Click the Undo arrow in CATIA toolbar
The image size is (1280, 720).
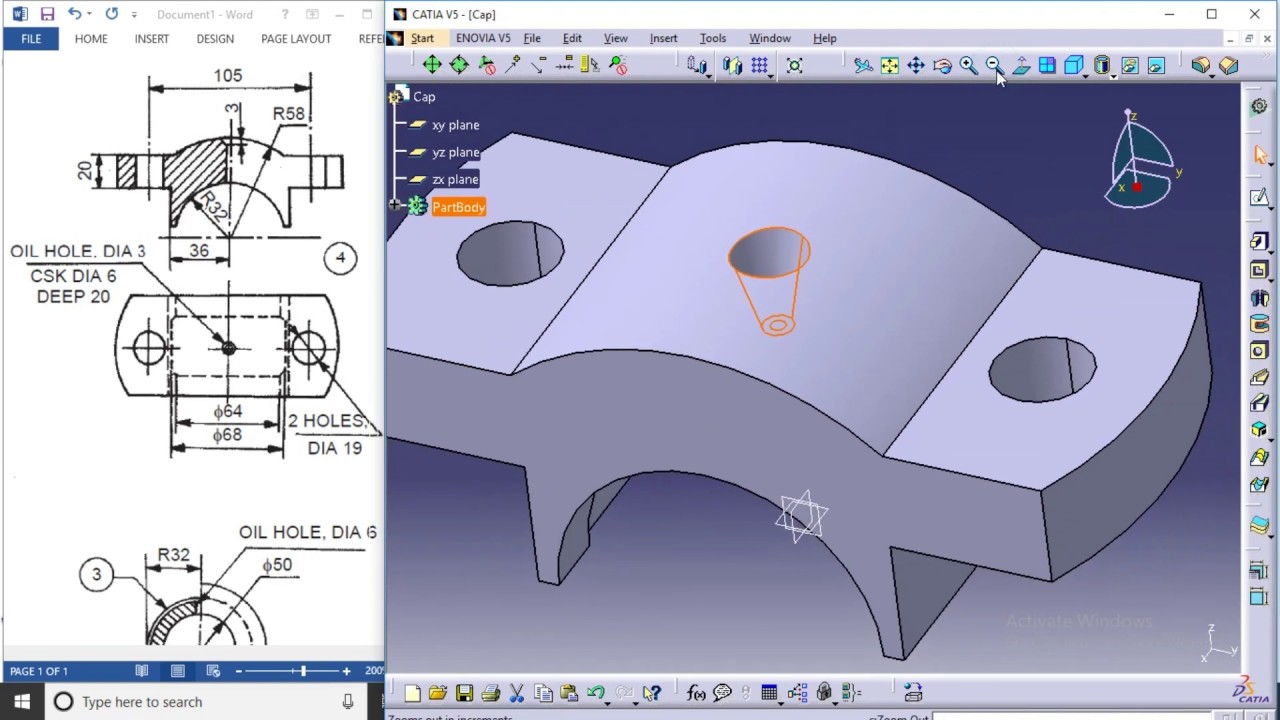point(596,692)
